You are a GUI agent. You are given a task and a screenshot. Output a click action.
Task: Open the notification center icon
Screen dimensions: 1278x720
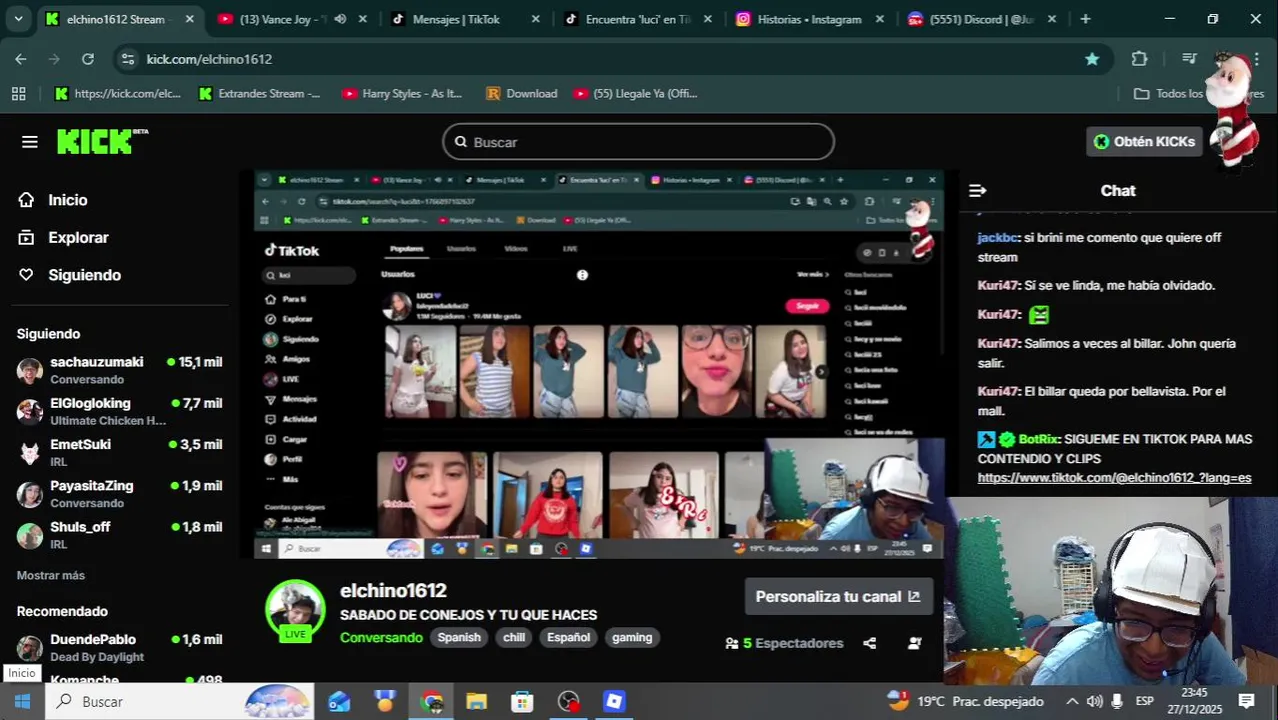pyautogui.click(x=1246, y=701)
